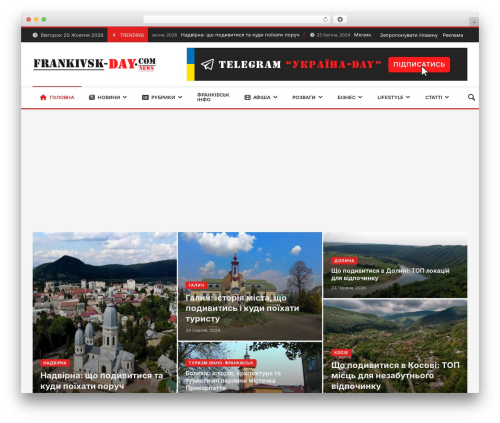The image size is (500, 423).
Task: Open the Галич history article headline
Action: [242, 308]
